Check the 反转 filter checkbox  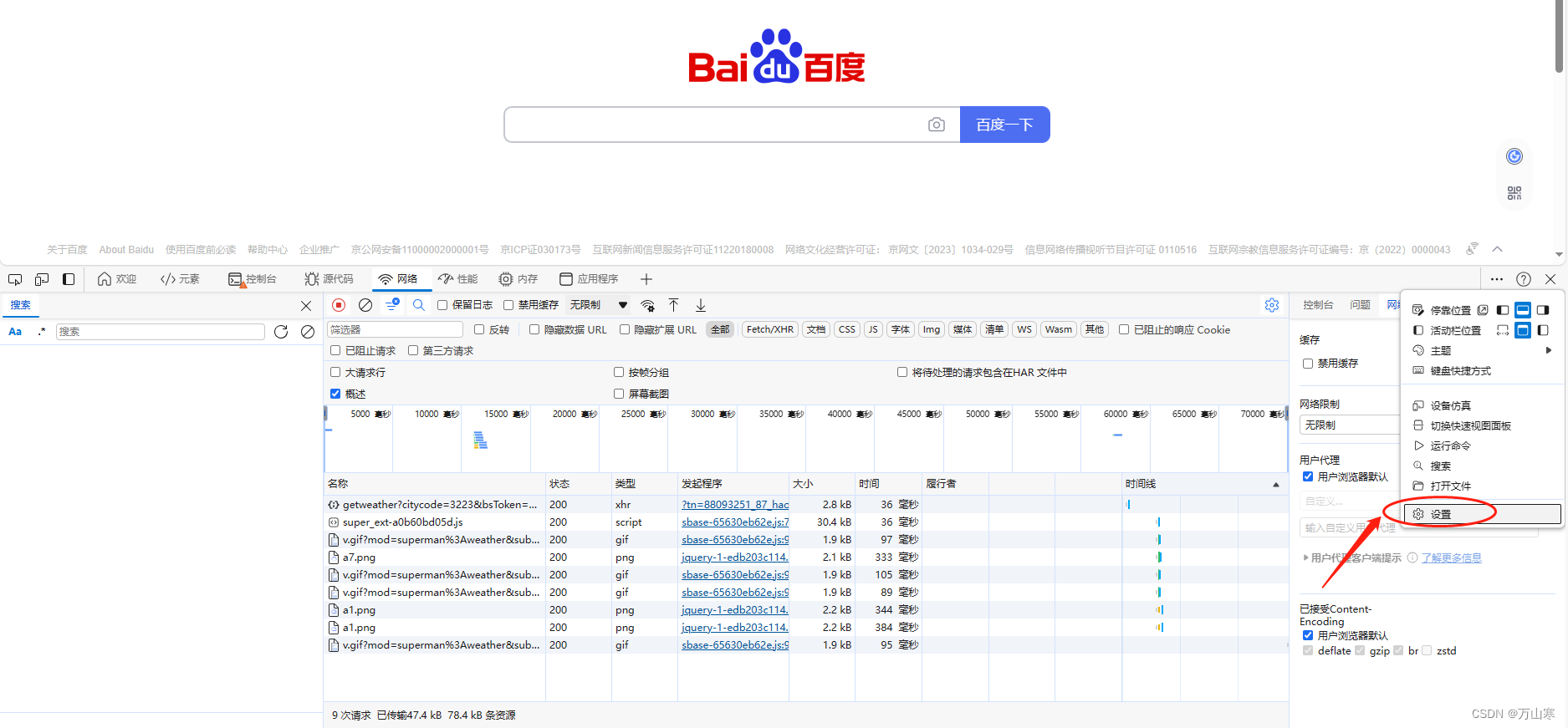click(479, 329)
